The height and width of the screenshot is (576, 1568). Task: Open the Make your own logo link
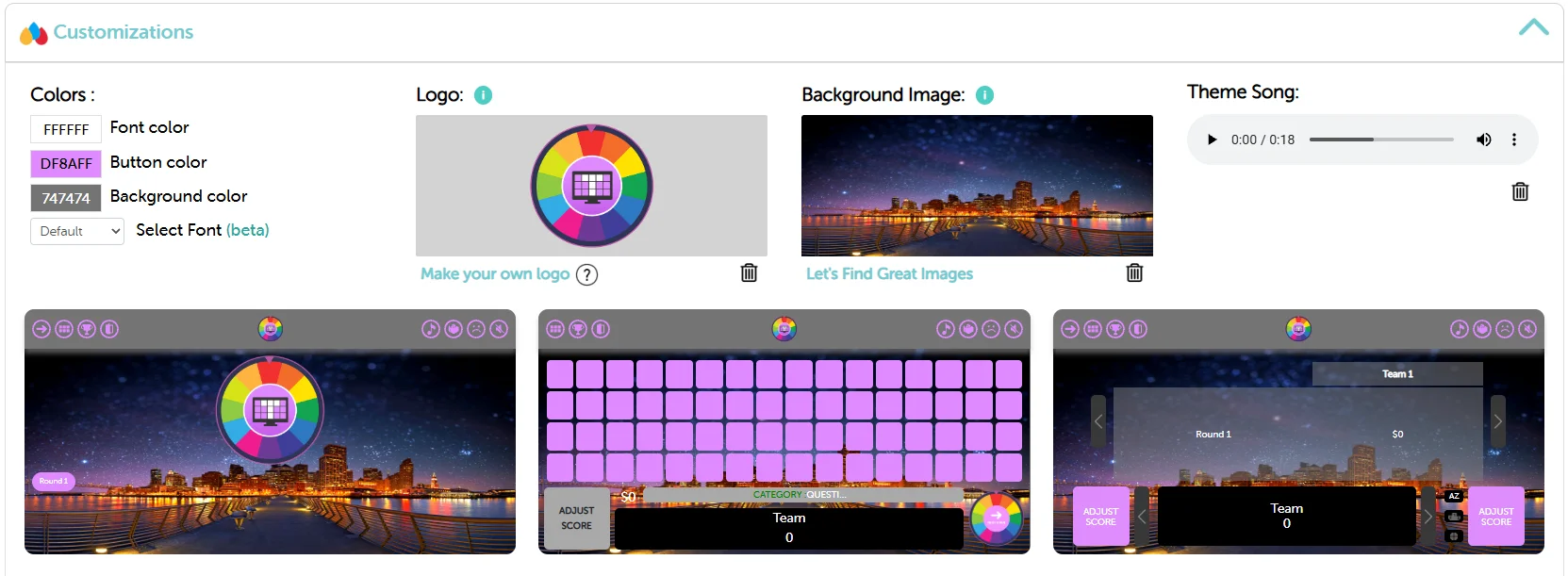(495, 274)
